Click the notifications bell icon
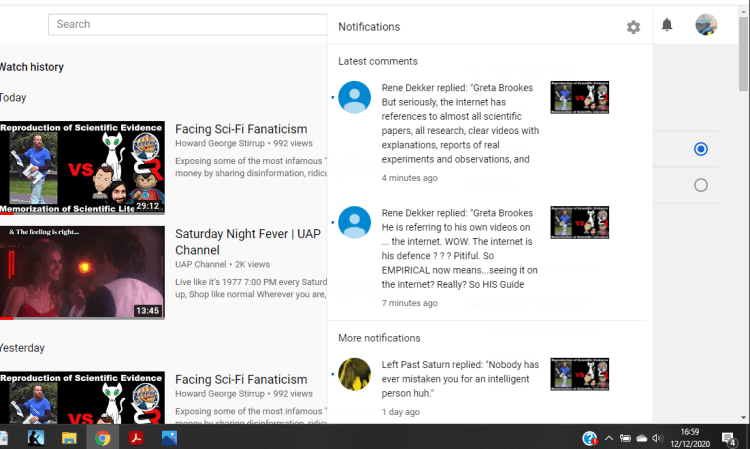This screenshot has width=750, height=449. pyautogui.click(x=667, y=25)
